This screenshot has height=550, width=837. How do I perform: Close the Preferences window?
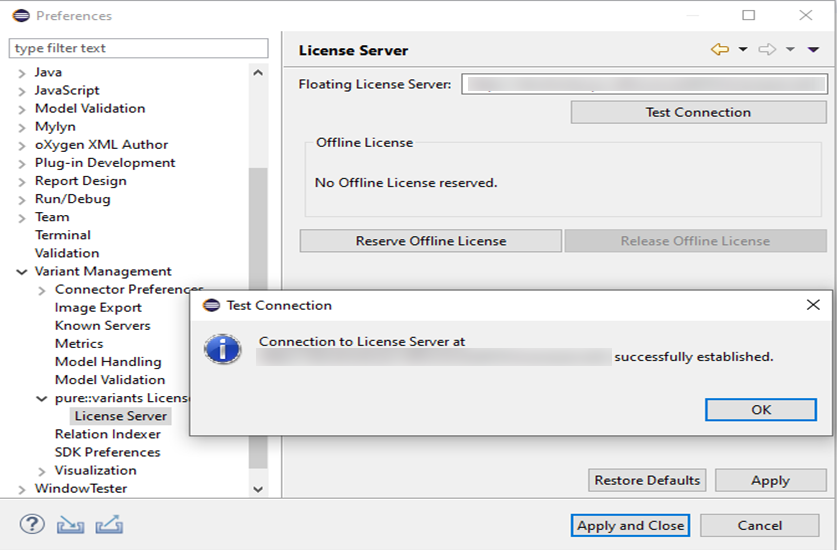806,15
